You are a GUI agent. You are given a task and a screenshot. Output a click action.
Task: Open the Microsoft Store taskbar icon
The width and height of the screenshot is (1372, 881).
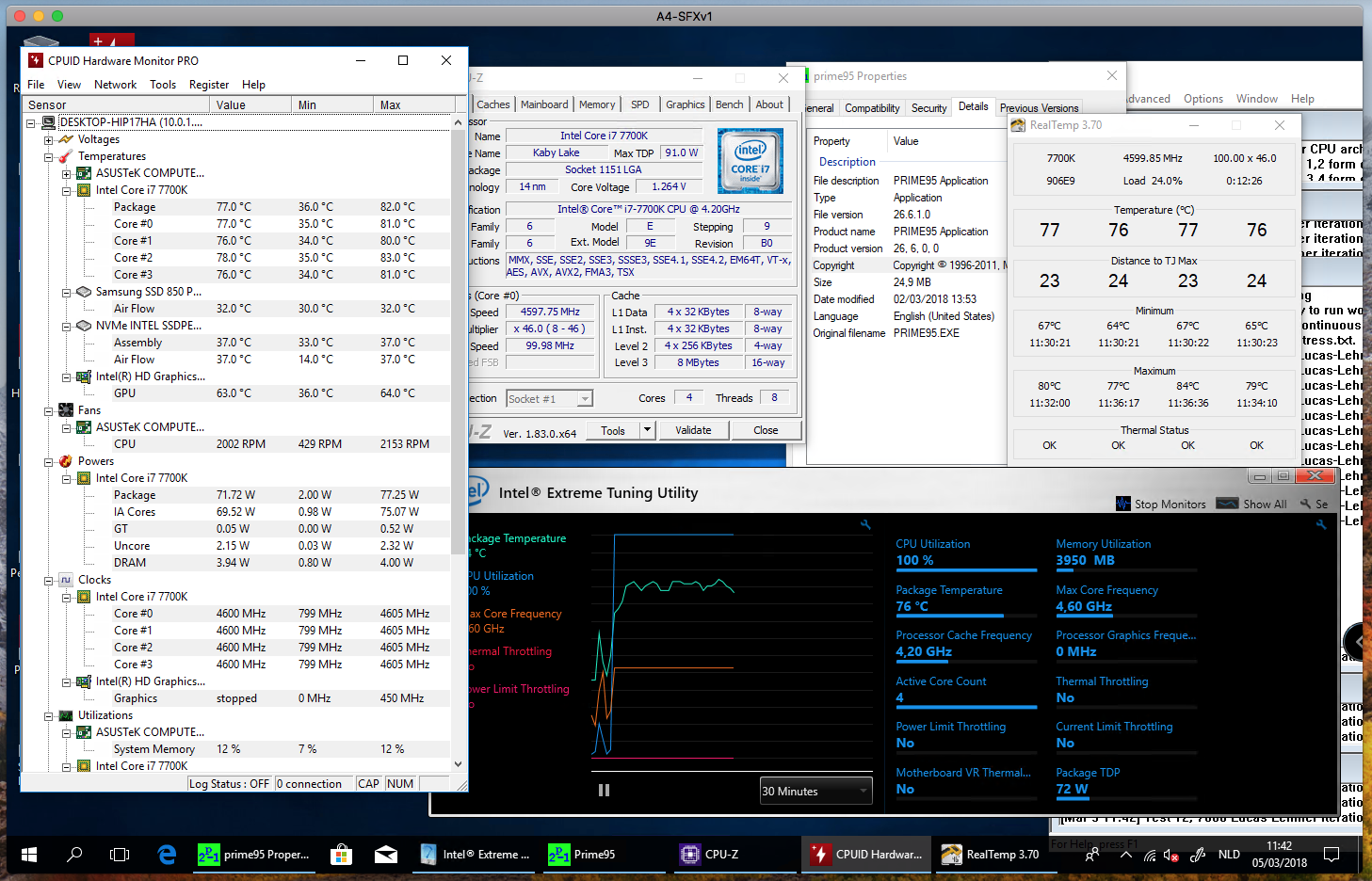[341, 855]
